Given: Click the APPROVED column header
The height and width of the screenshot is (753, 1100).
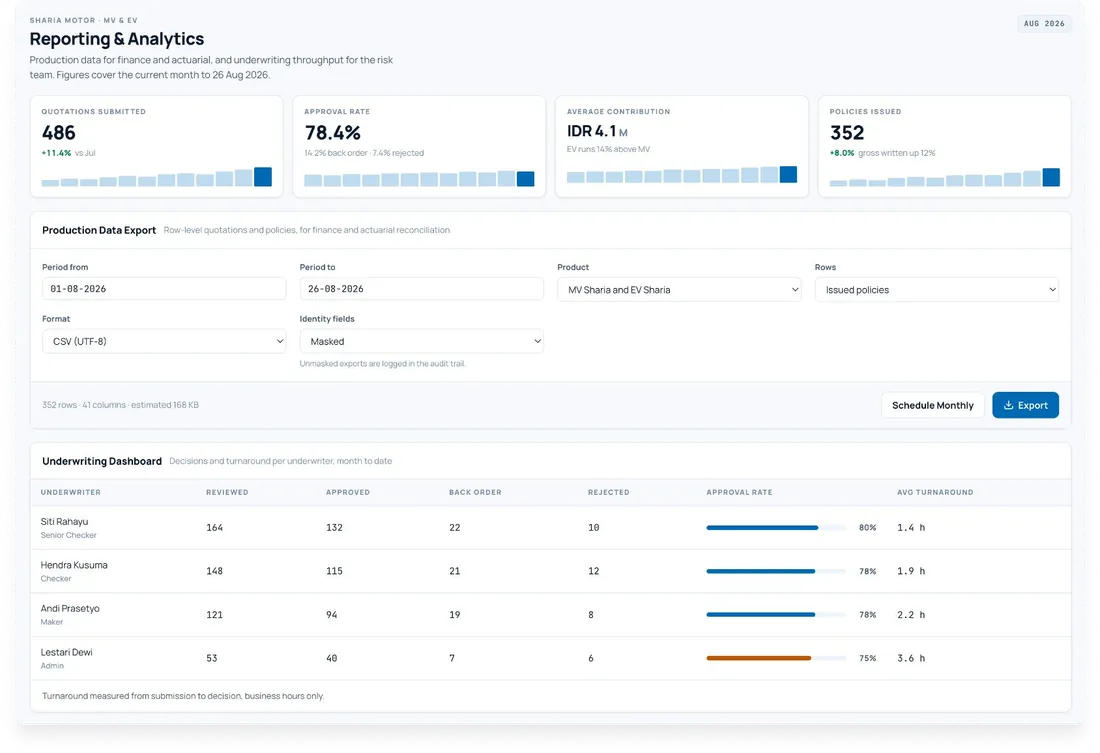Looking at the screenshot, I should coord(348,493).
